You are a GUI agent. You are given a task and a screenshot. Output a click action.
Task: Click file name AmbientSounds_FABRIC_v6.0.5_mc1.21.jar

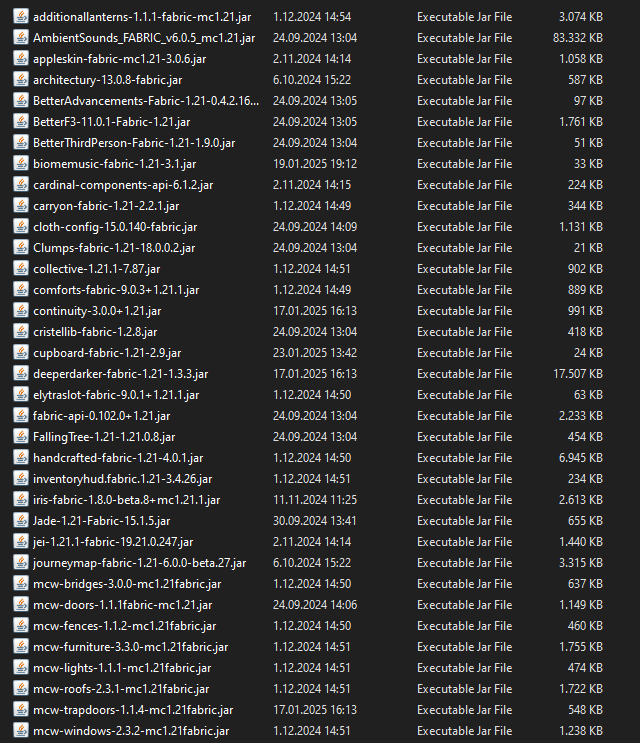click(x=144, y=37)
